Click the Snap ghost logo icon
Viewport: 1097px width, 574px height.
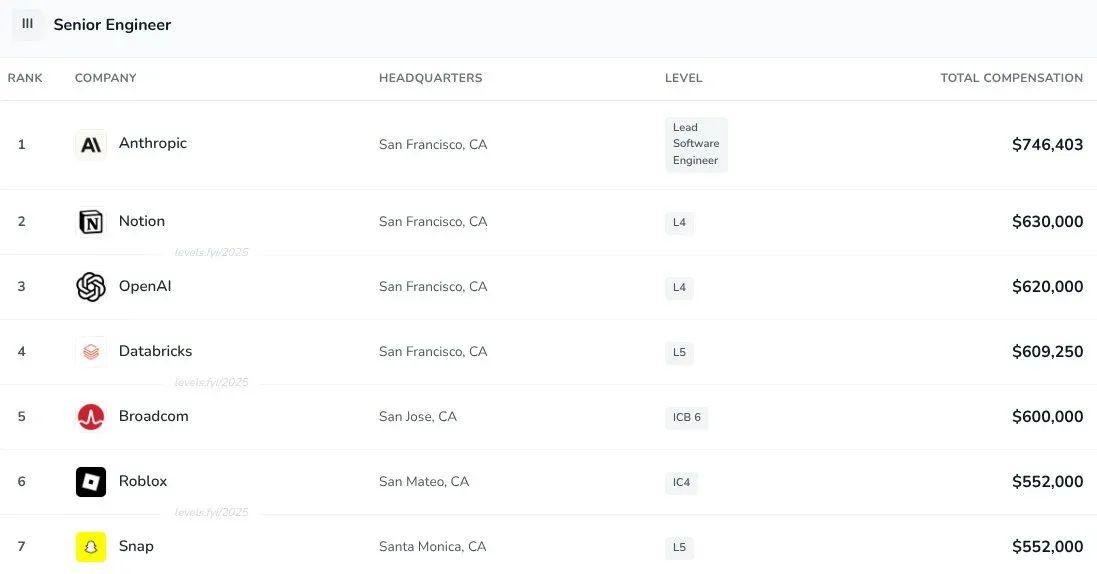tap(91, 547)
